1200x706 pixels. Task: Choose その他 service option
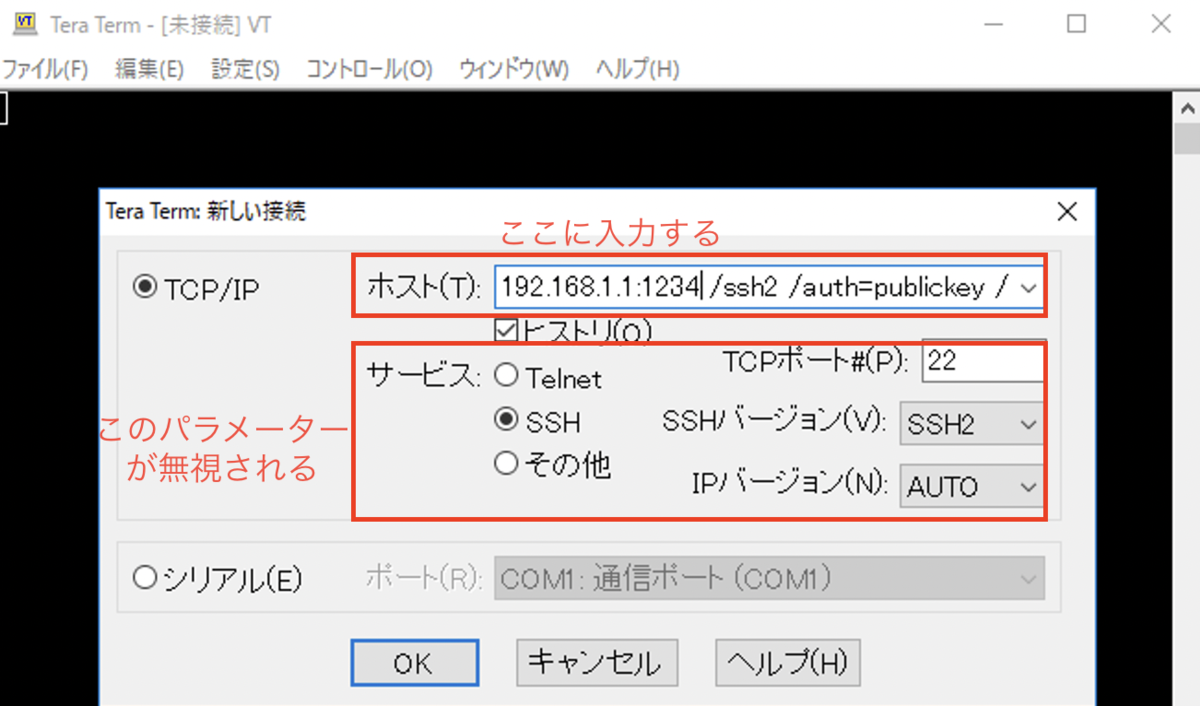(507, 464)
